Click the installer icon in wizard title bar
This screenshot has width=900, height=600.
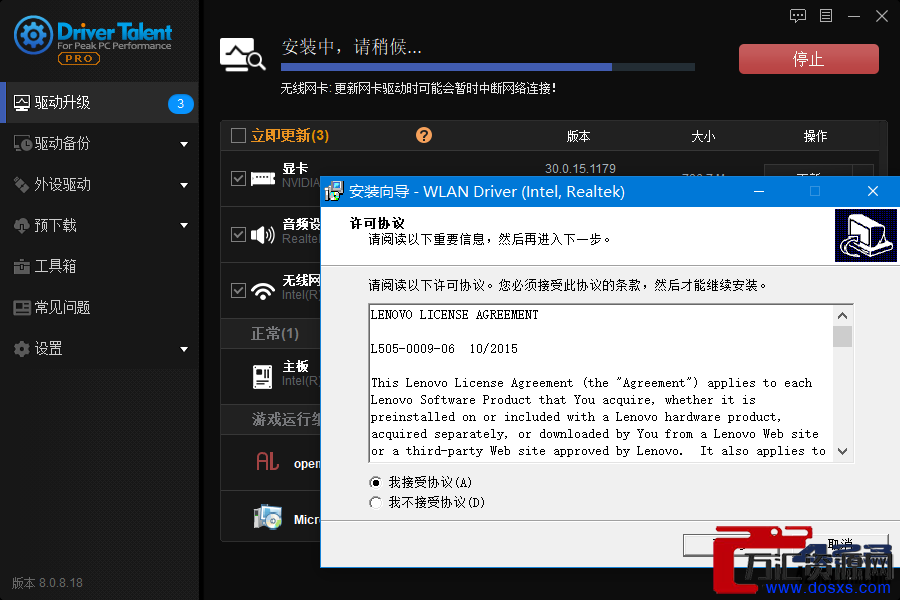click(x=333, y=191)
